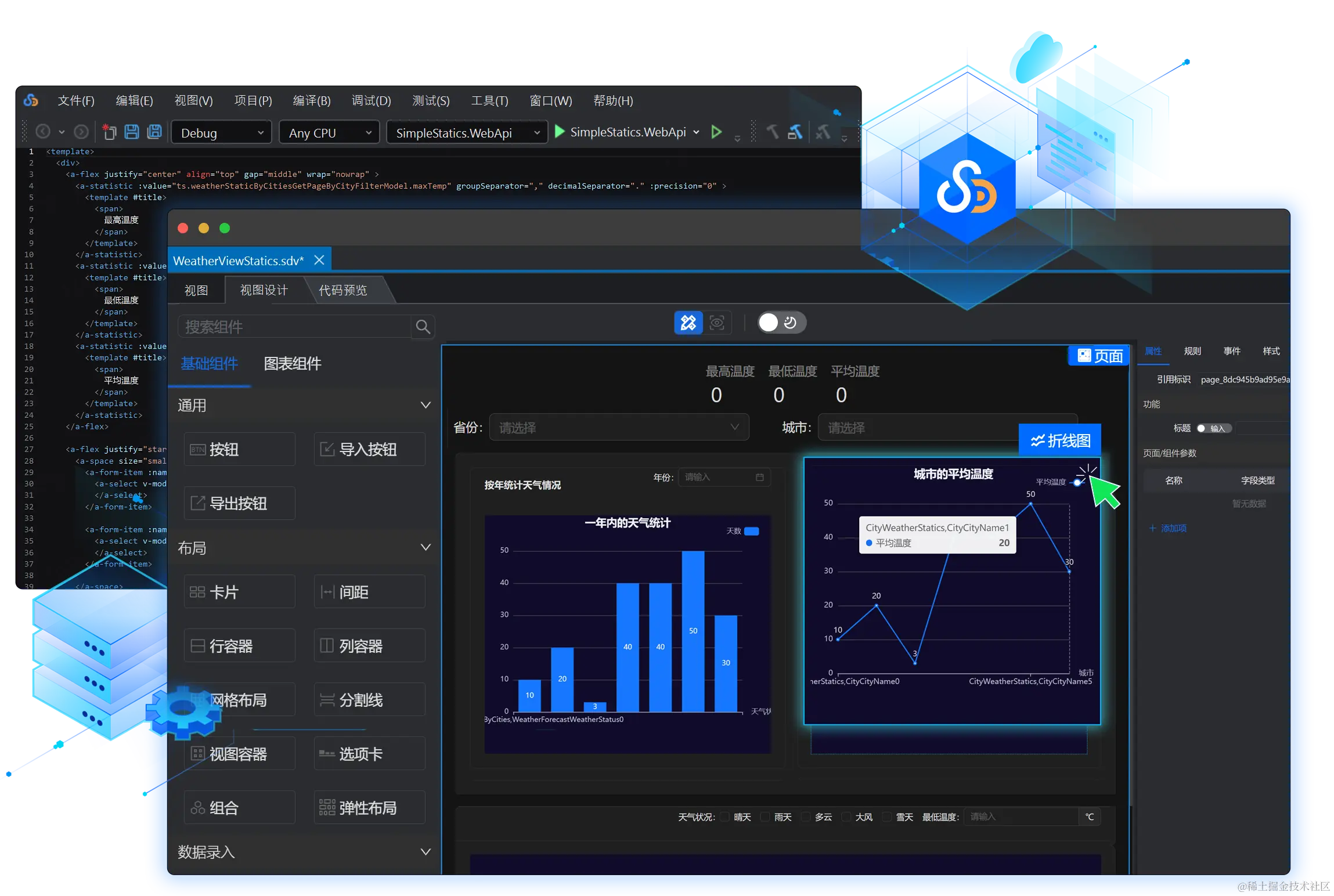The width and height of the screenshot is (1334, 896).
Task: Click the navigate back arrow
Action: pyautogui.click(x=43, y=132)
